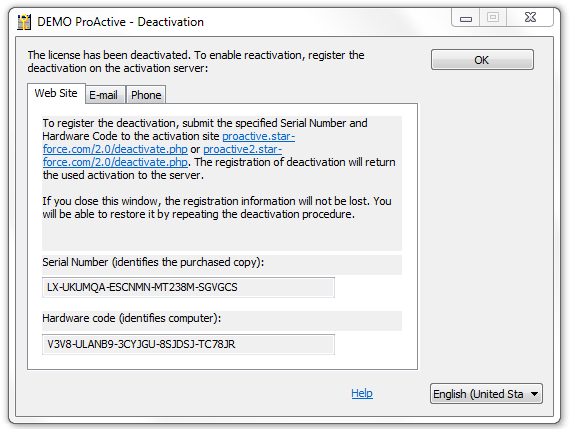Click inside the Hardware code field
Image resolution: width=574 pixels, height=429 pixels.
point(188,344)
